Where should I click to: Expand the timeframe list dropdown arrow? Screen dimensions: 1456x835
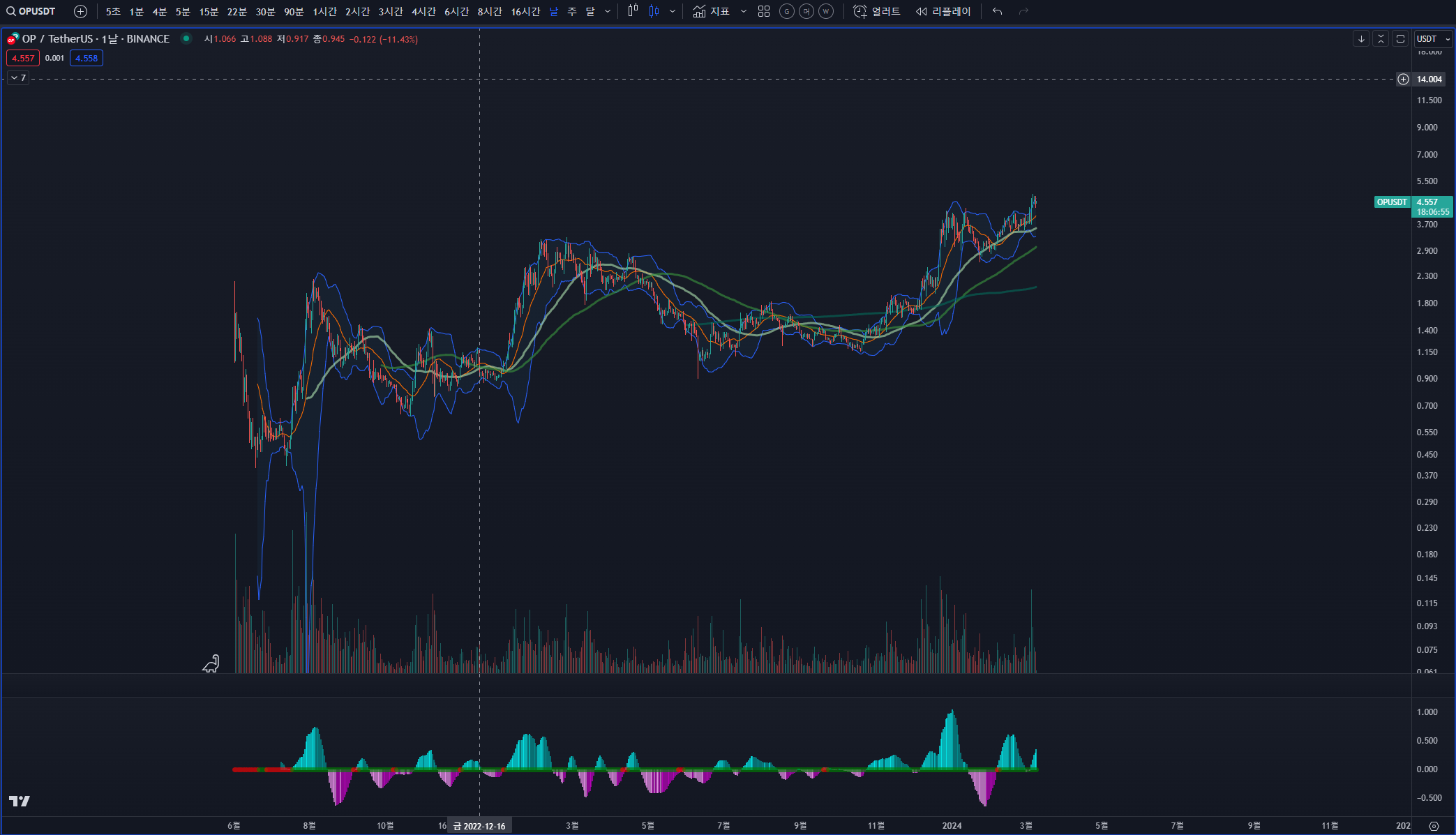click(608, 11)
